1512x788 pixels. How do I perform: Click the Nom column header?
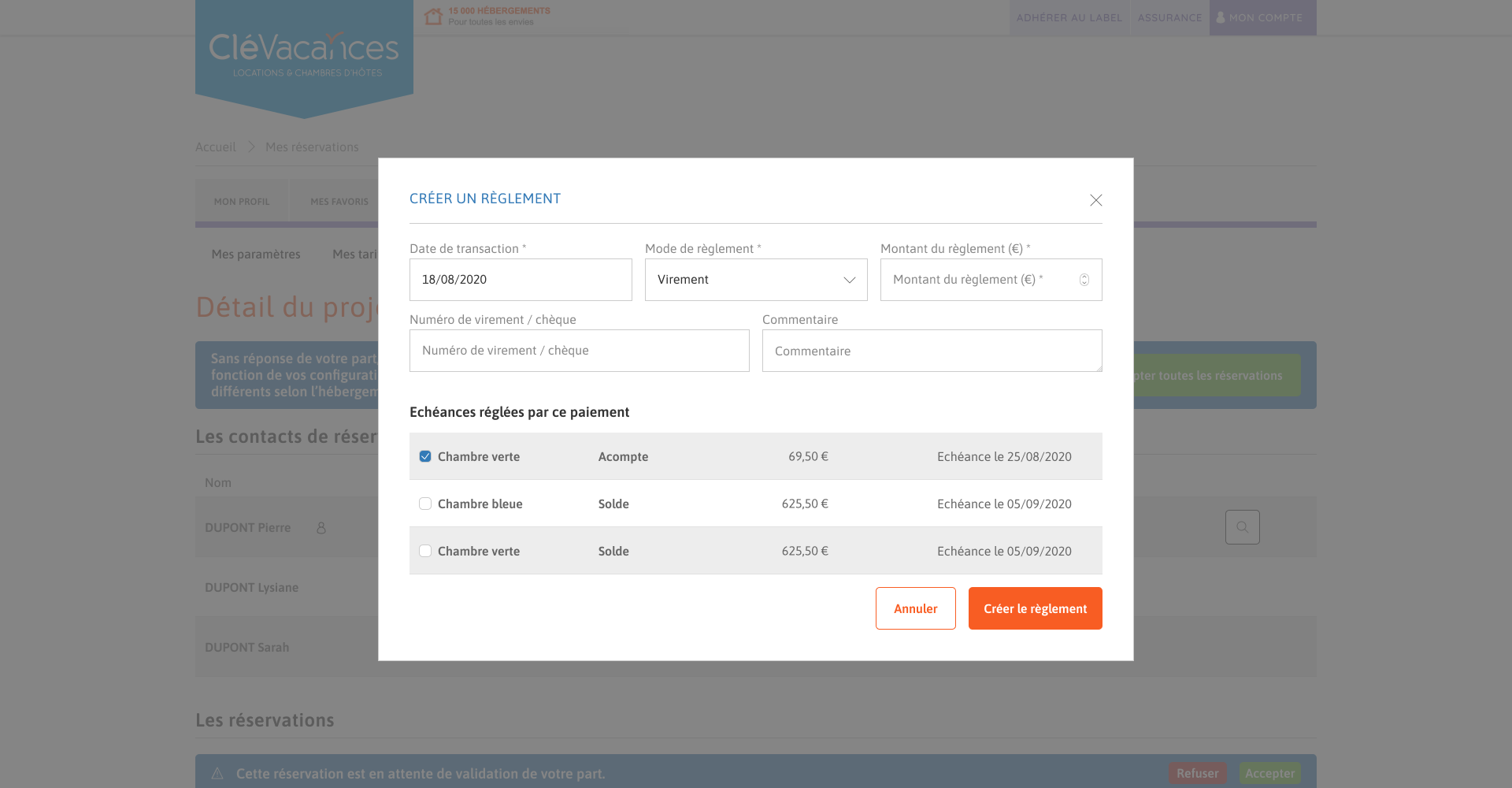218,482
